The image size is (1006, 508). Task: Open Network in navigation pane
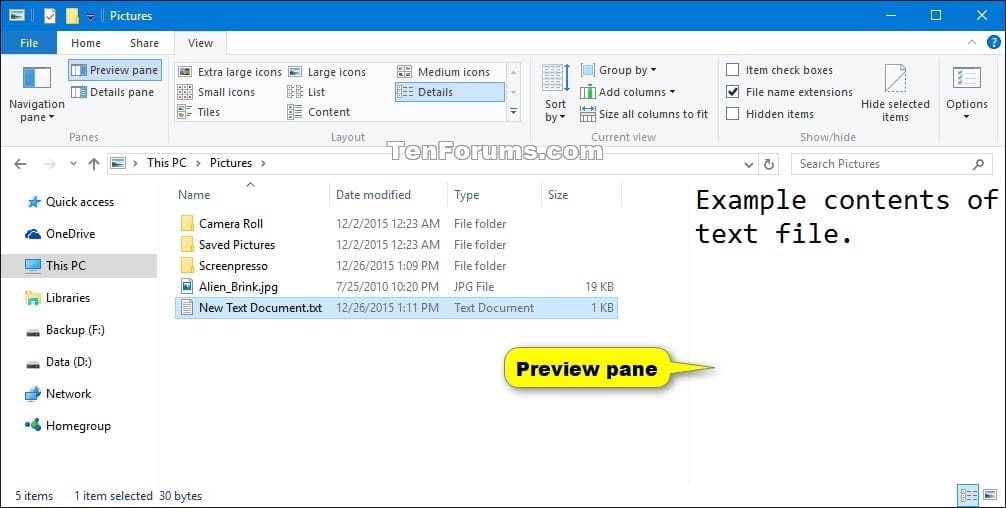(58, 394)
